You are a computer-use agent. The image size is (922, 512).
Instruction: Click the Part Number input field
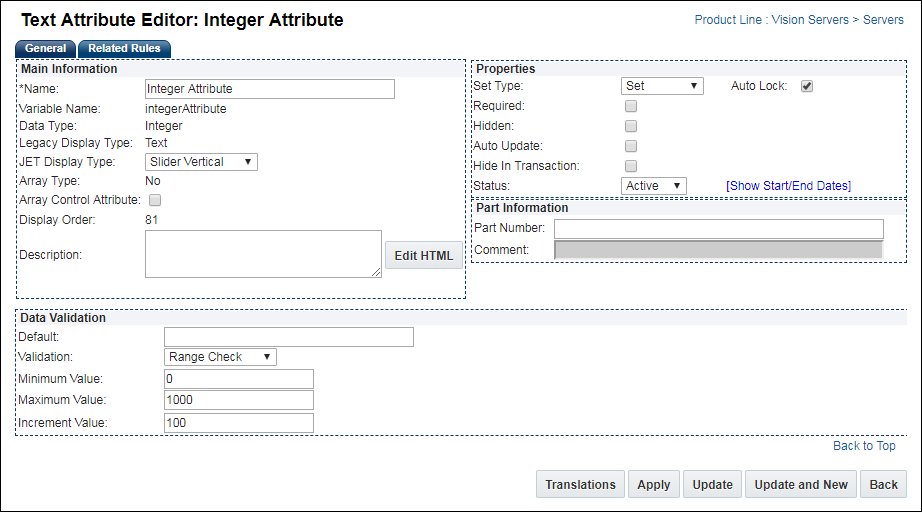719,229
